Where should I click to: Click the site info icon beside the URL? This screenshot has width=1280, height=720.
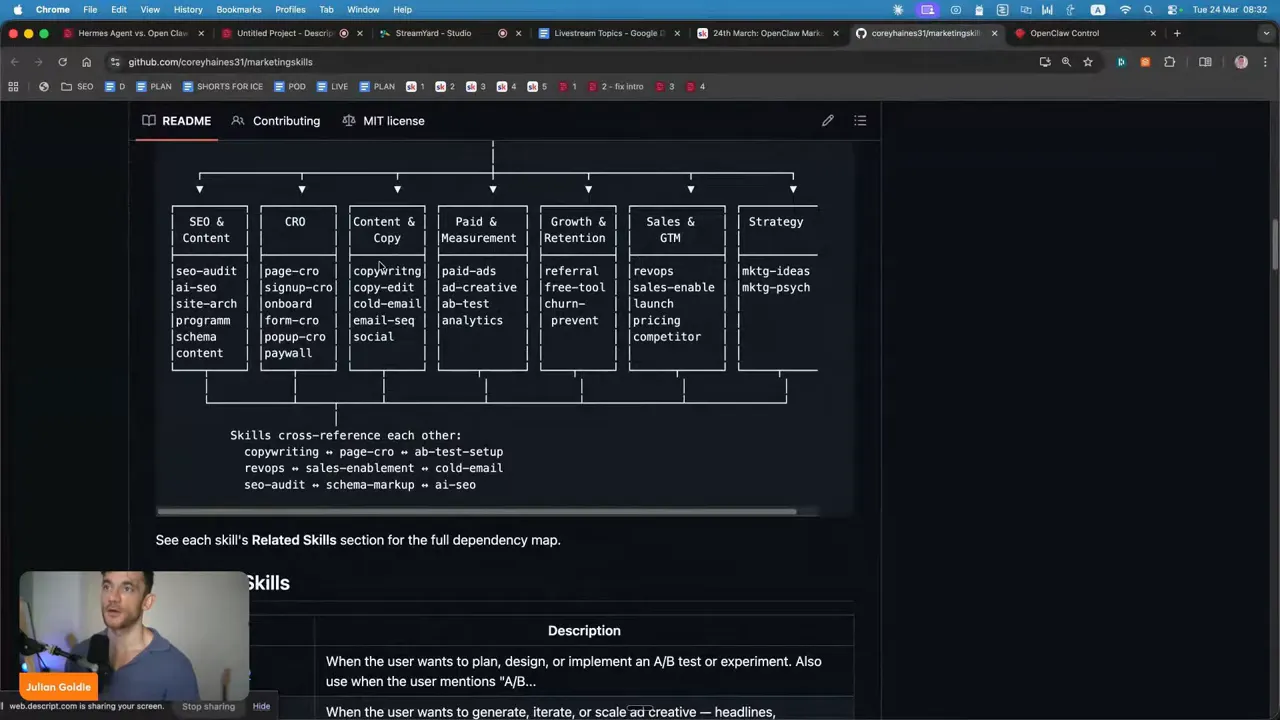pyautogui.click(x=115, y=62)
